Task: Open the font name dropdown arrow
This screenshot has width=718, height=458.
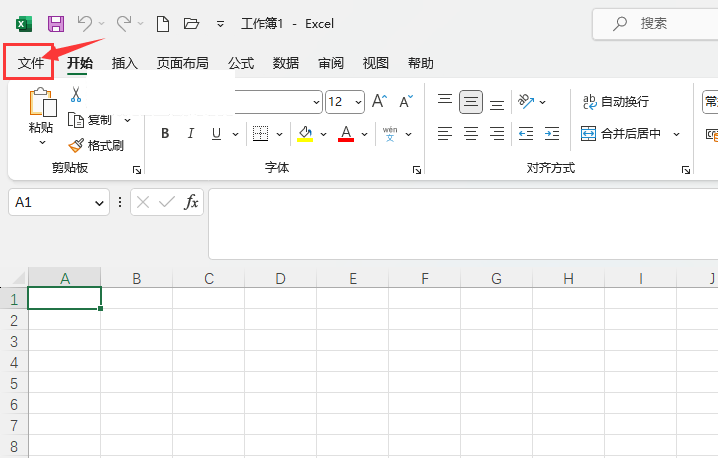Action: click(x=316, y=102)
